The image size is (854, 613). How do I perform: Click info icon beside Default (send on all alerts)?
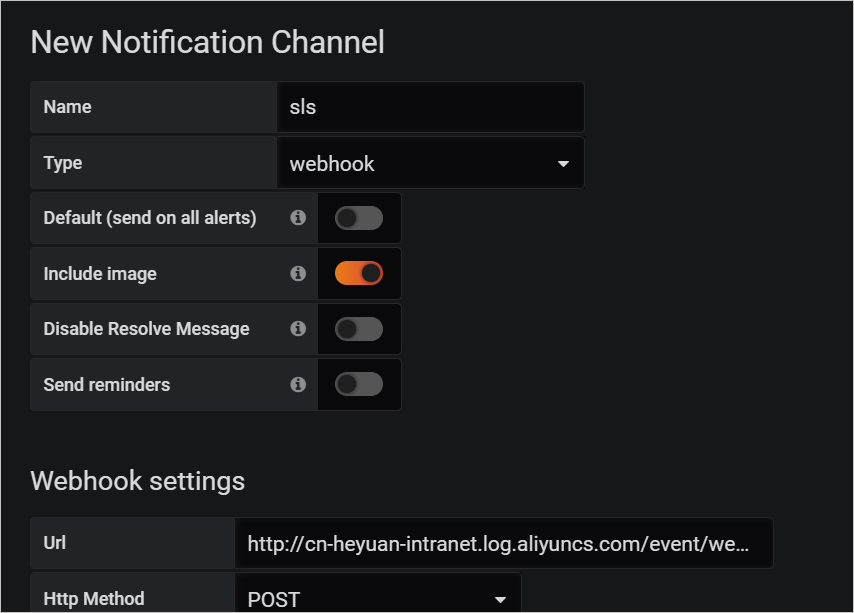tap(298, 218)
